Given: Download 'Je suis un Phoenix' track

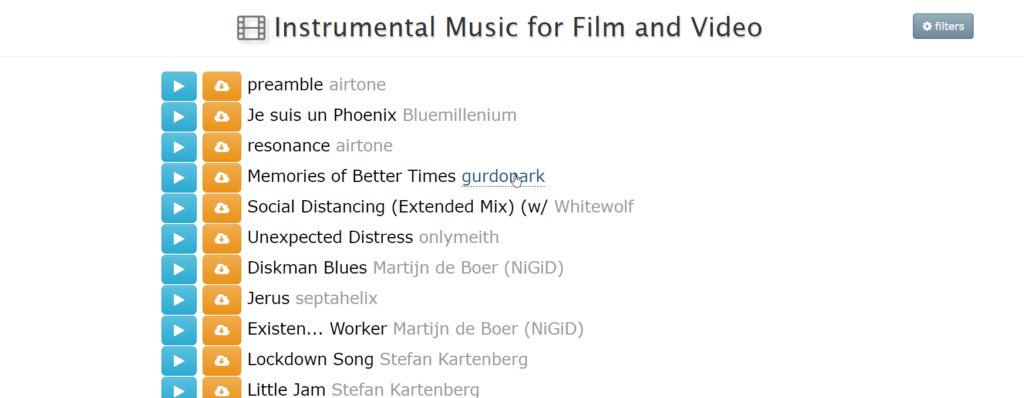Looking at the screenshot, I should 221,116.
